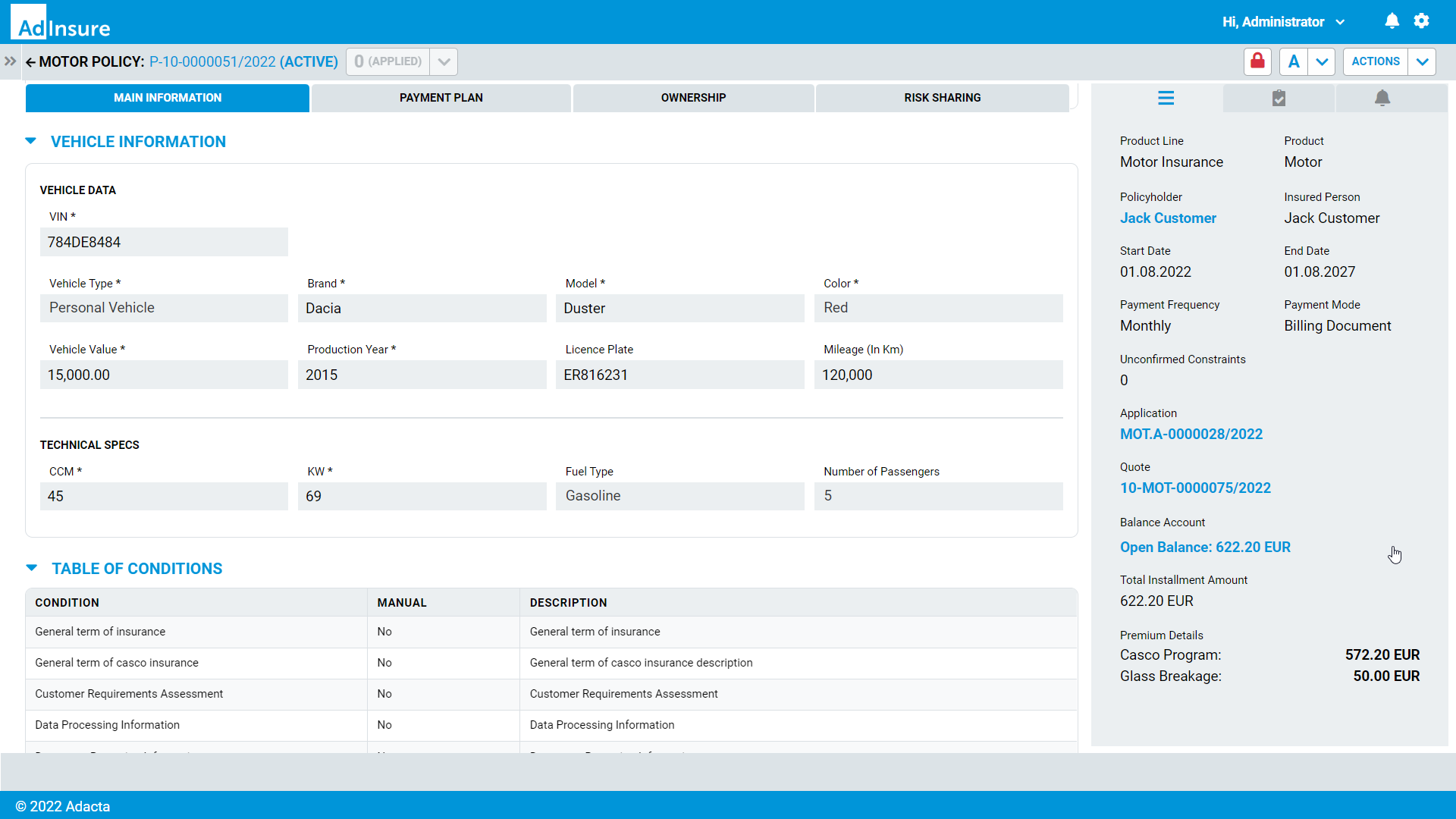Screen dimensions: 1456x819
Task: Open the settings gear icon
Action: point(1422,21)
